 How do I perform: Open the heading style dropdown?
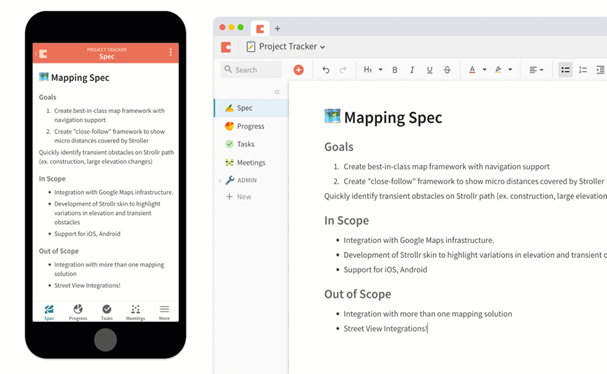coord(372,70)
